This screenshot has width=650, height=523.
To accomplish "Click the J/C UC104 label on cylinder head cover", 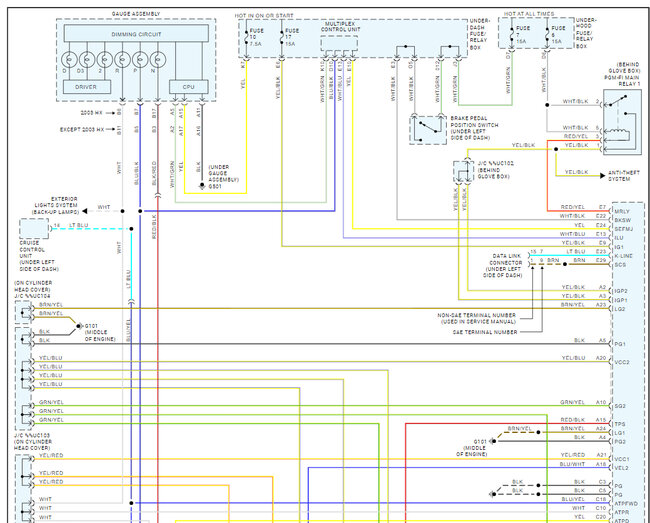I will (x=32, y=289).
